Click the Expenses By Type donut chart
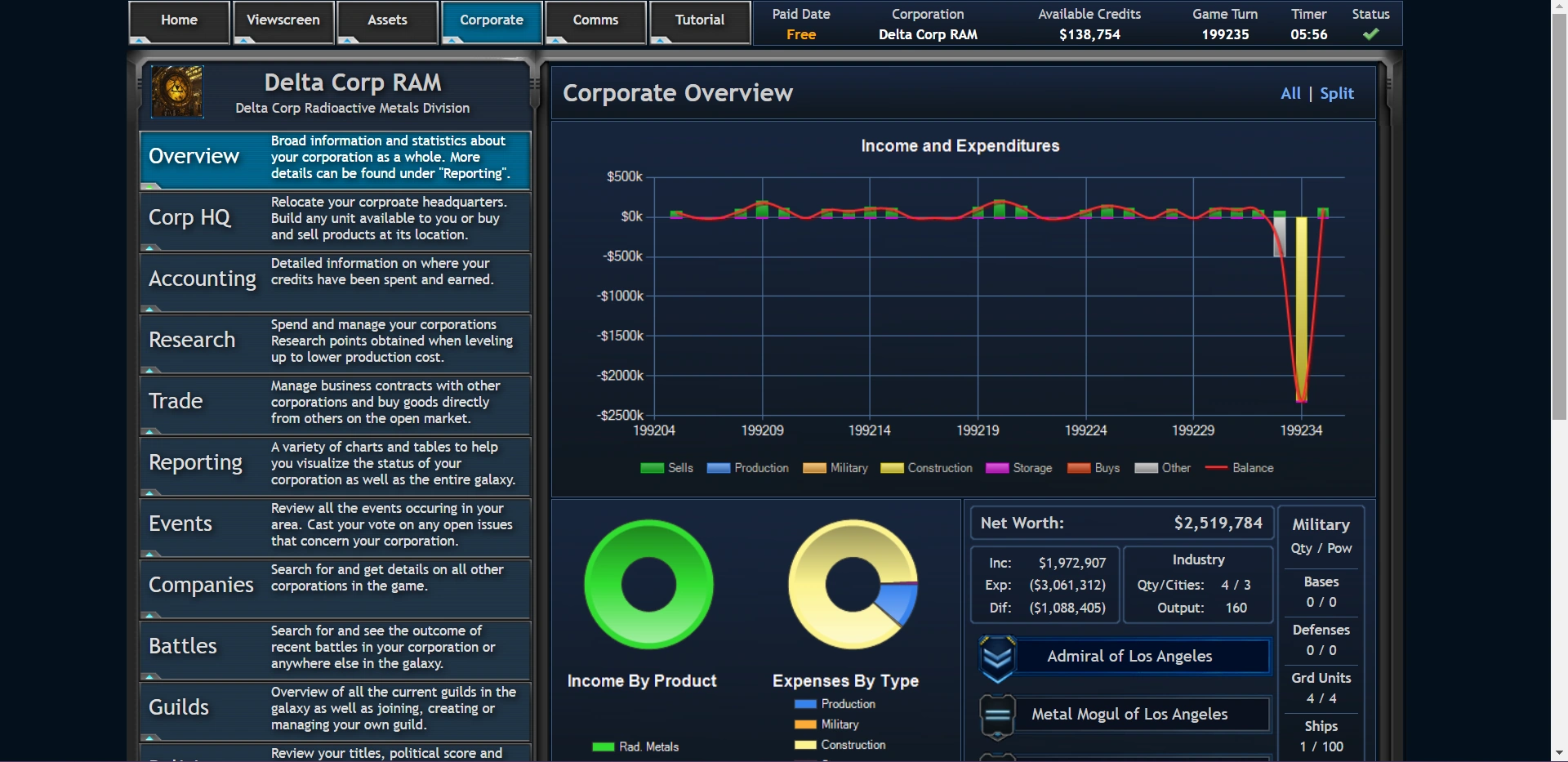Viewport: 1568px width, 762px height. 853,585
